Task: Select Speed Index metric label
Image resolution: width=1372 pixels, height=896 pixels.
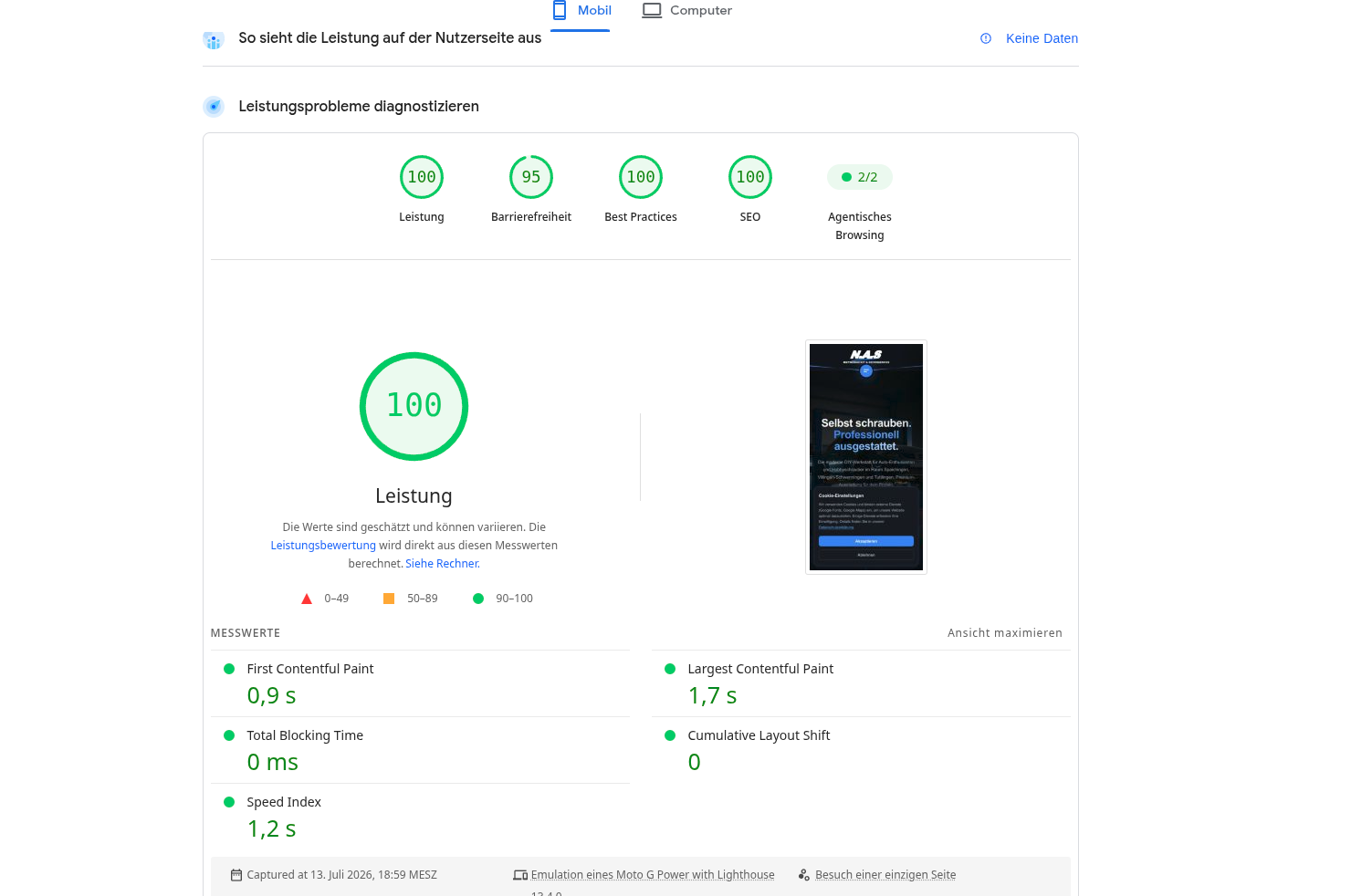Action: [x=284, y=802]
